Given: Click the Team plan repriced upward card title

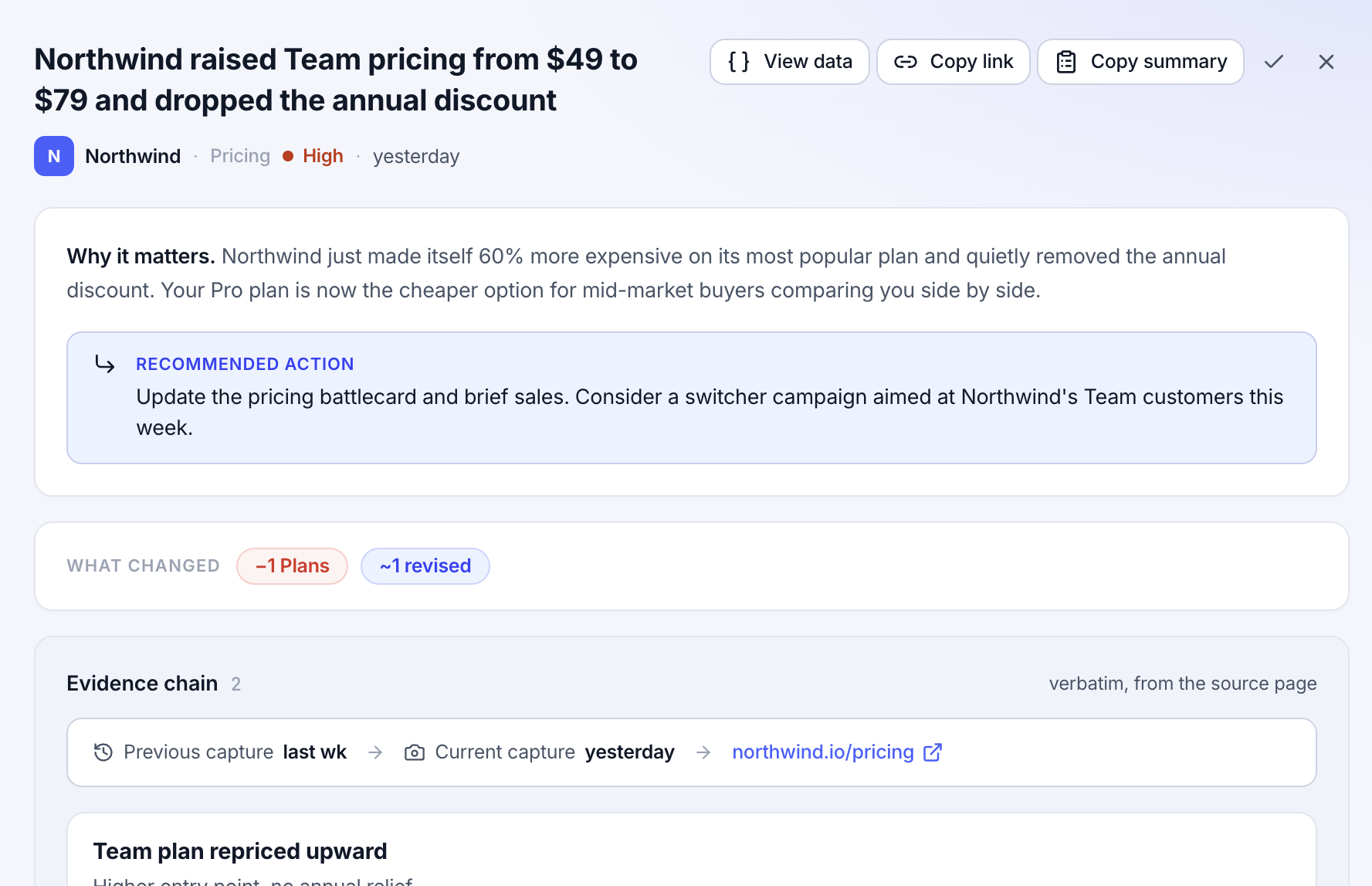Looking at the screenshot, I should (240, 851).
